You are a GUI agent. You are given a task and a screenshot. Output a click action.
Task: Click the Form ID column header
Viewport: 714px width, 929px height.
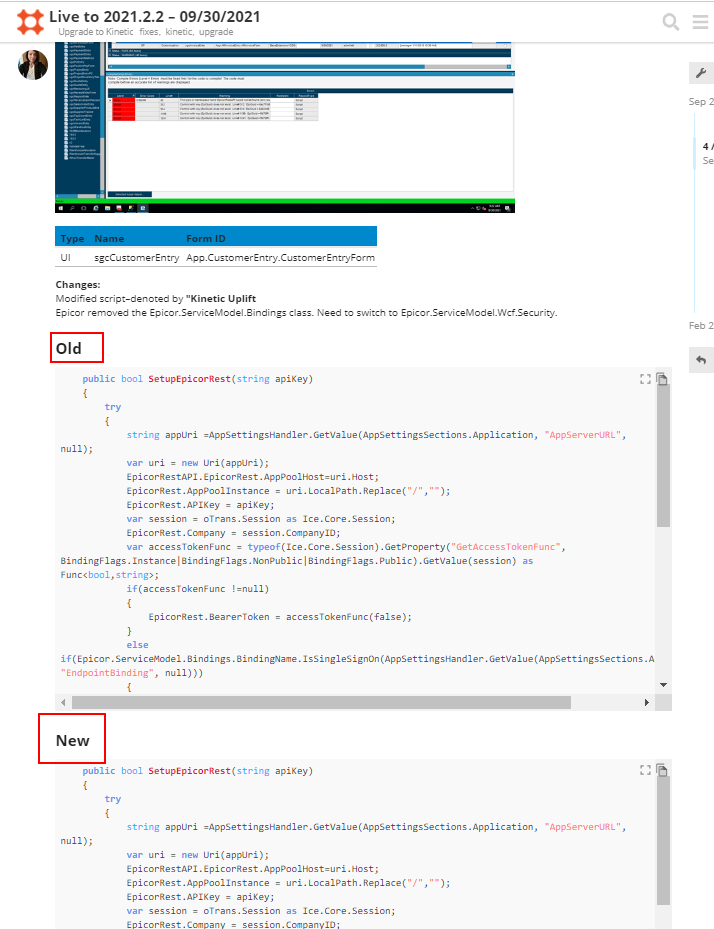(206, 239)
